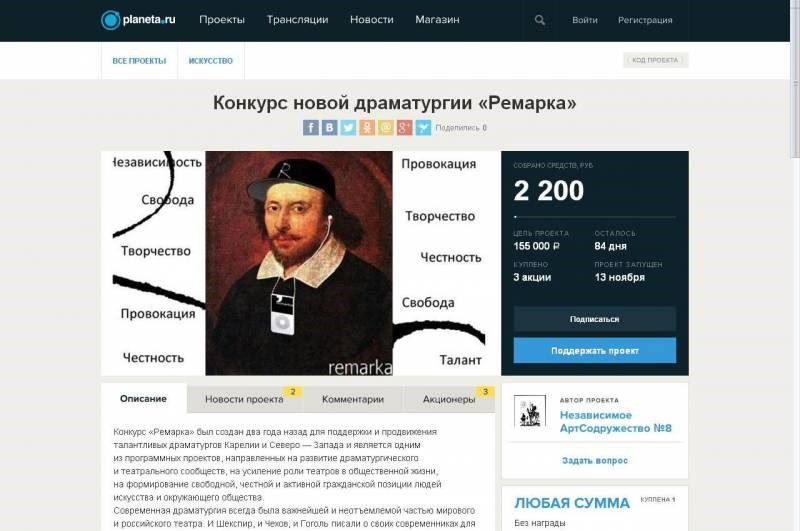Open search with the magnifier icon
This screenshot has height=531, width=800.
click(x=540, y=20)
